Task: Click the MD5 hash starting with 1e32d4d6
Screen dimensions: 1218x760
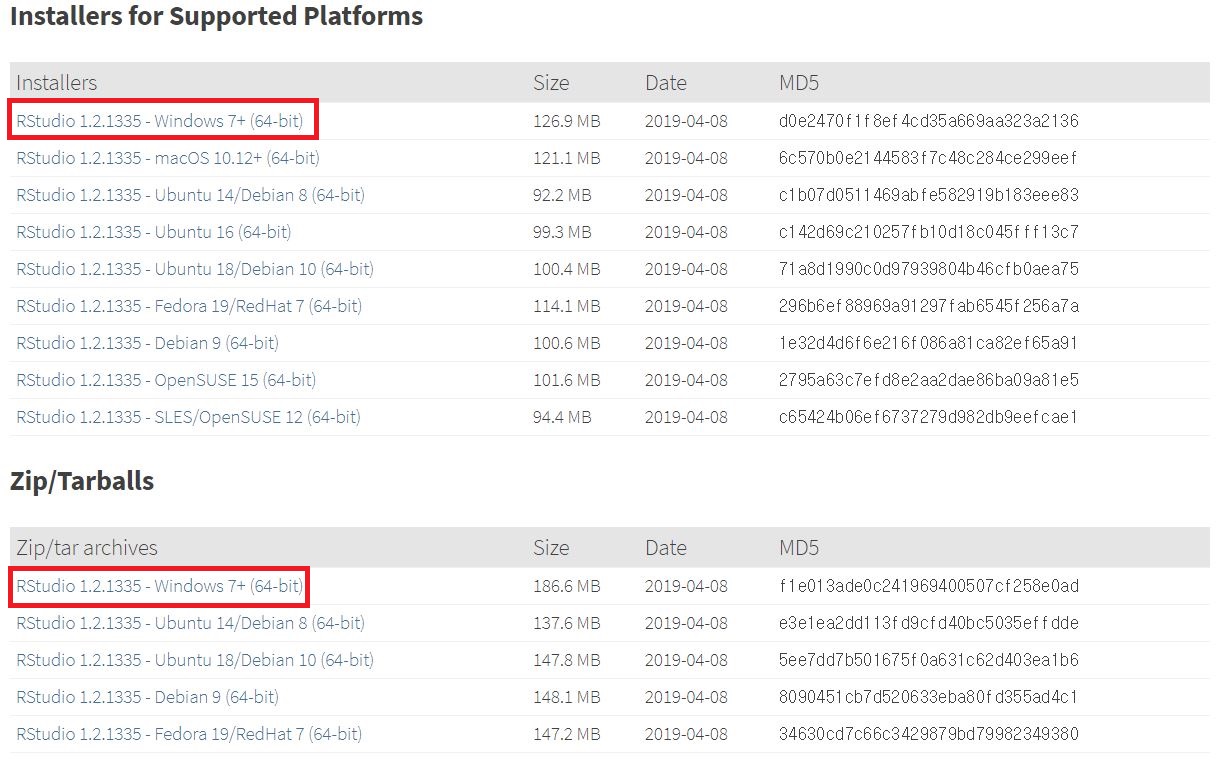Action: [x=928, y=343]
